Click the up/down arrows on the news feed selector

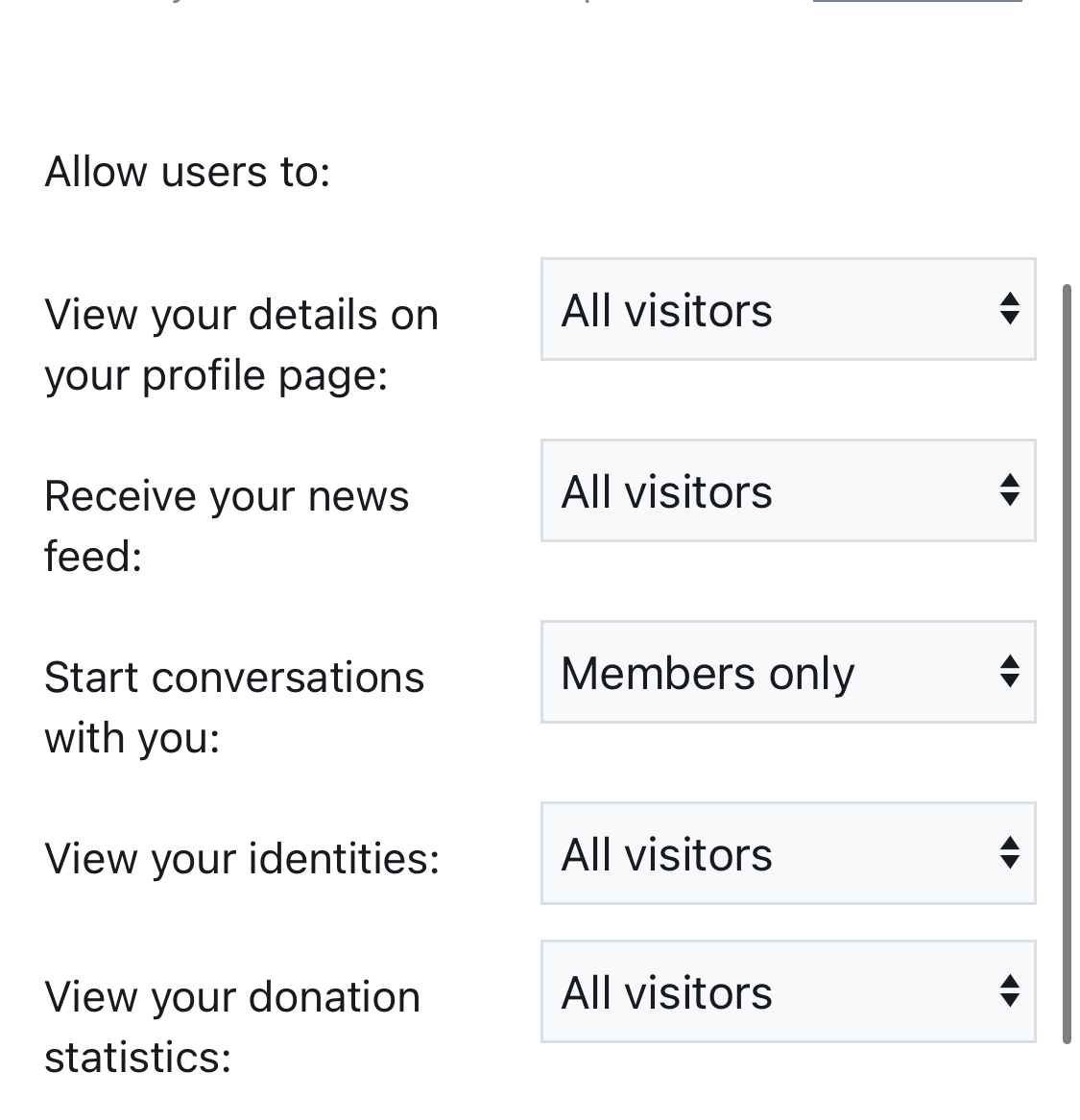pyautogui.click(x=1009, y=490)
